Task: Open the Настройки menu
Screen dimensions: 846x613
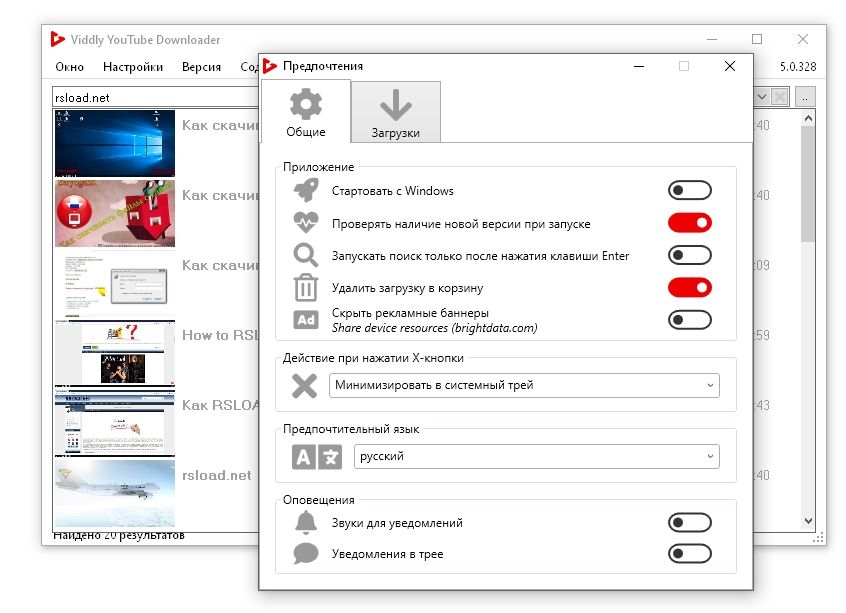Action: (133, 67)
